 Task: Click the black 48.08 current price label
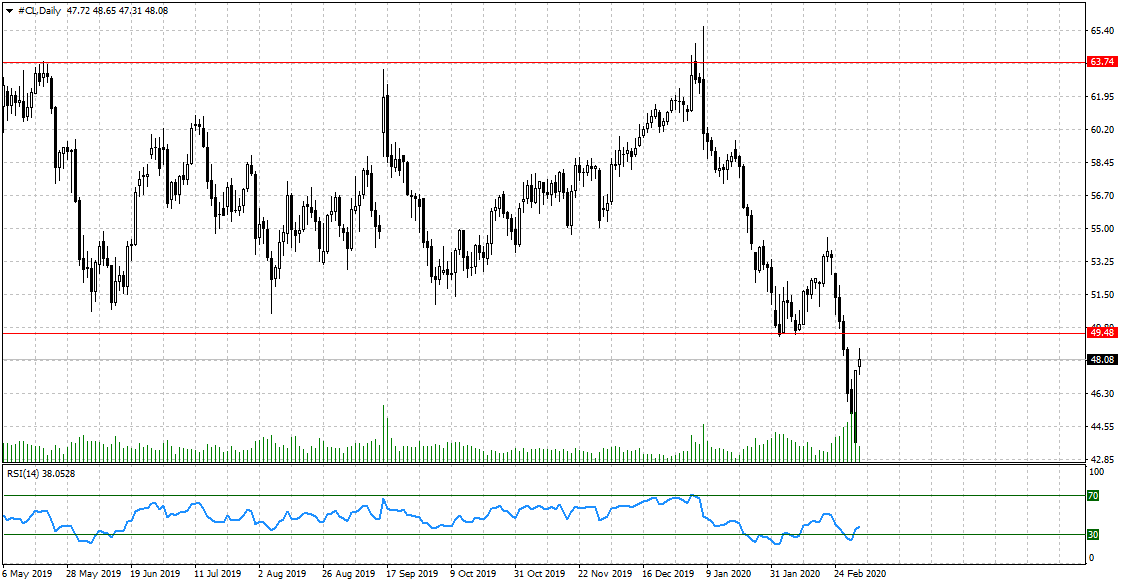[1102, 359]
